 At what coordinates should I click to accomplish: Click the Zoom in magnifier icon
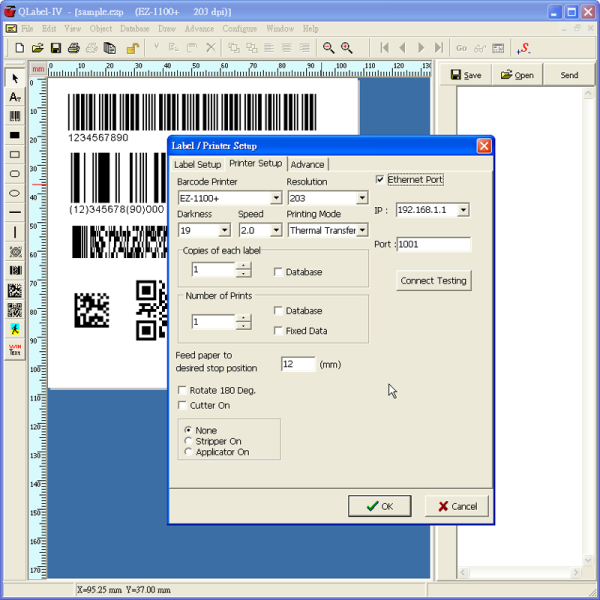coord(347,48)
